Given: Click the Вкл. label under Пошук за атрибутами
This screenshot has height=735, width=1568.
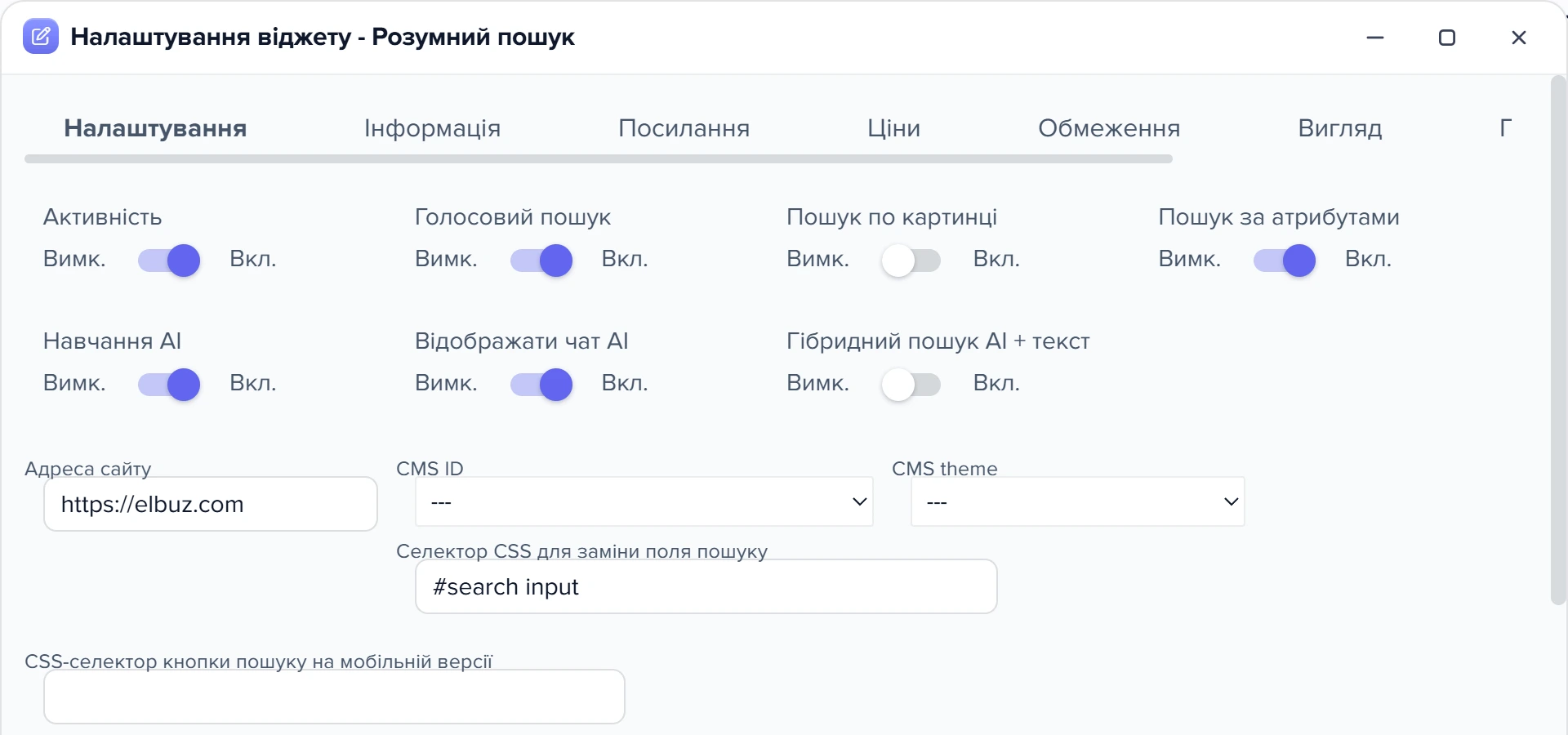Looking at the screenshot, I should pos(1368,260).
